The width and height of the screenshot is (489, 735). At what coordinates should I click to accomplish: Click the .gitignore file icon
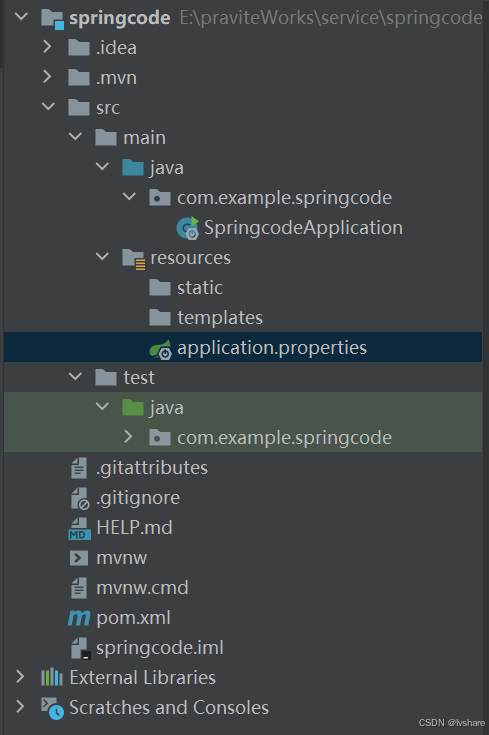80,498
